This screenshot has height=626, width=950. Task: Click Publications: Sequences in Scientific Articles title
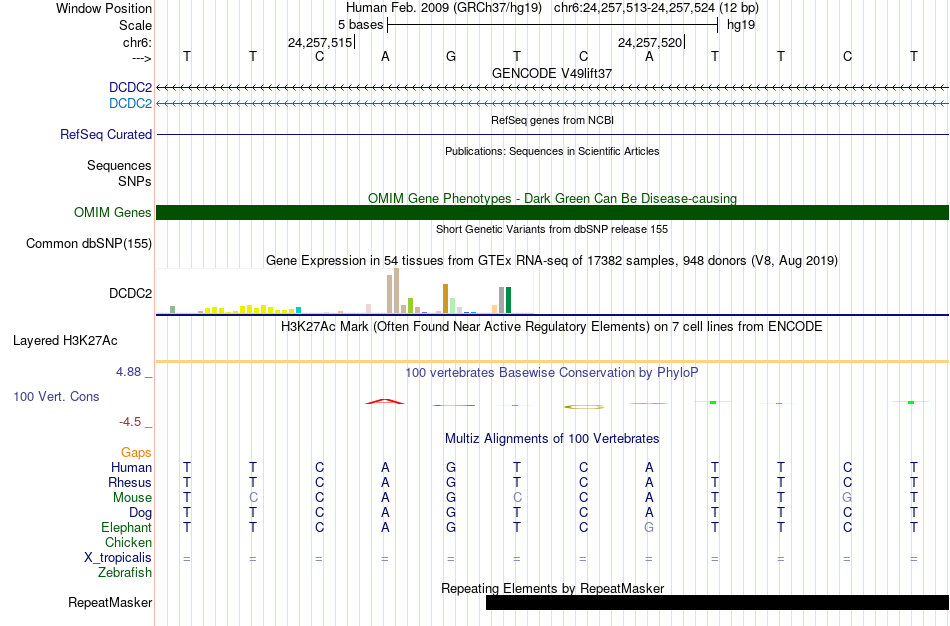click(552, 151)
